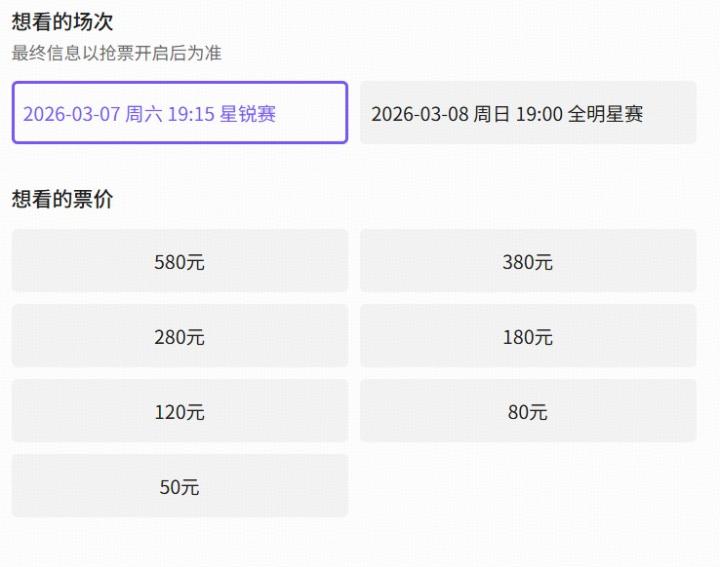The image size is (720, 567).
Task: Tap the 周日 全明星赛 showtime box
Action: (x=528, y=113)
